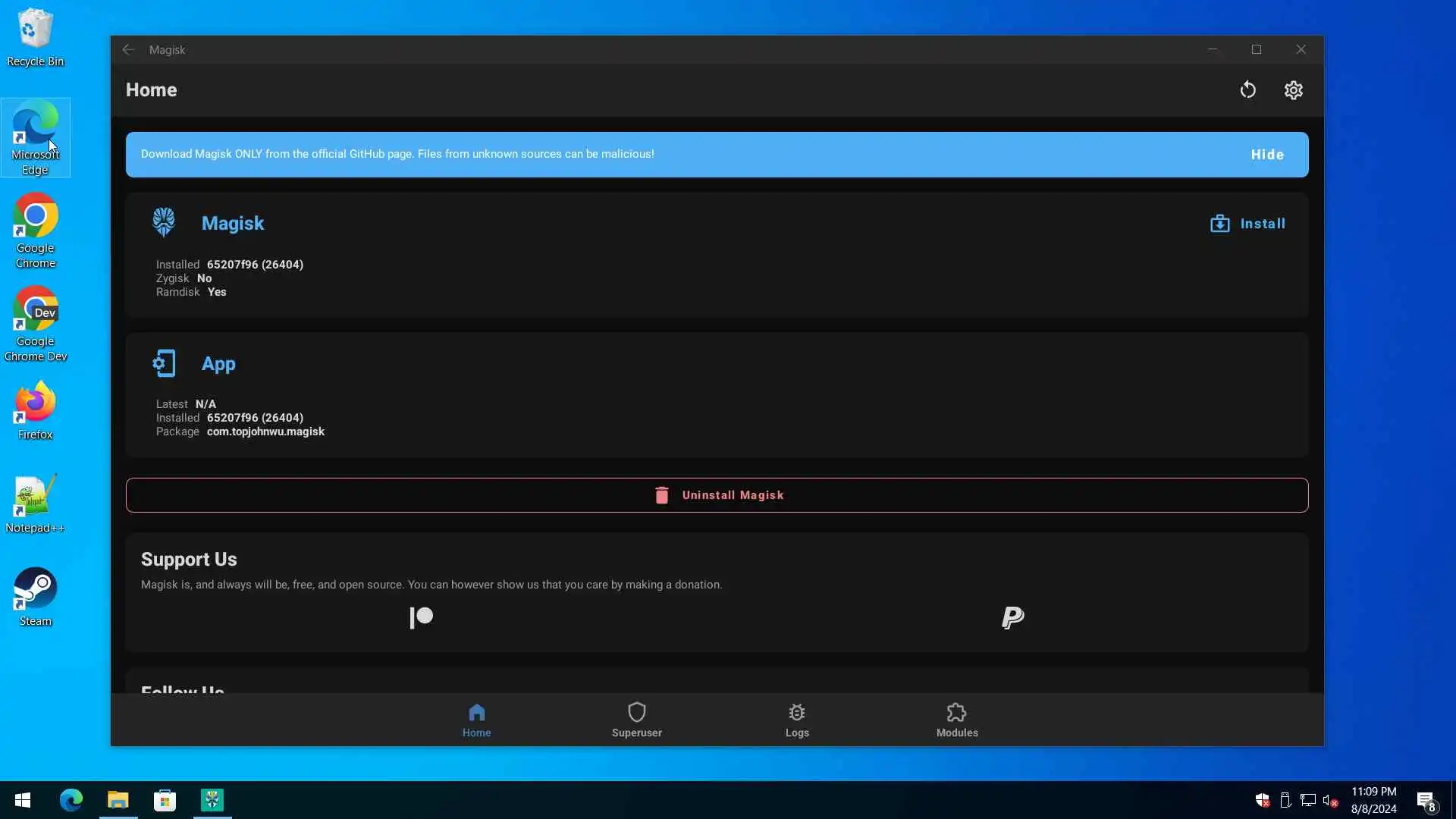Open Magisk settings gear icon
This screenshot has height=819, width=1456.
[x=1293, y=90]
